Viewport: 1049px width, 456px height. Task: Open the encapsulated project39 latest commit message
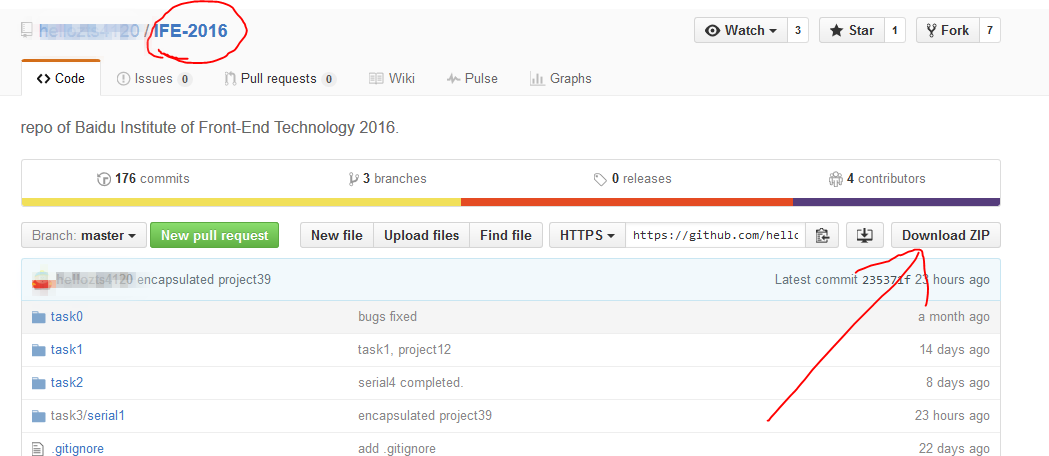tap(203, 279)
